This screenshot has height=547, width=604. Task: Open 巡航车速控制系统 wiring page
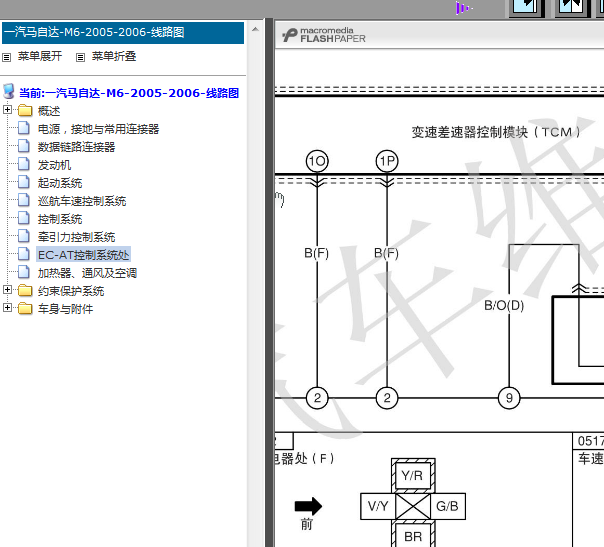pos(82,201)
